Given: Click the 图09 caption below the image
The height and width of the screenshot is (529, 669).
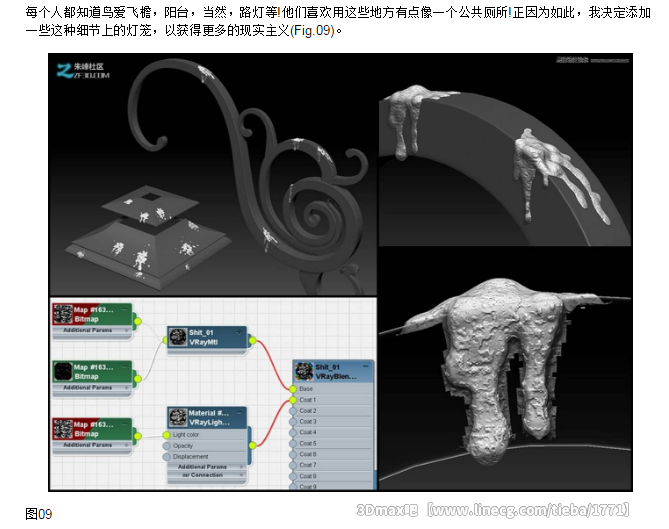Looking at the screenshot, I should [38, 514].
